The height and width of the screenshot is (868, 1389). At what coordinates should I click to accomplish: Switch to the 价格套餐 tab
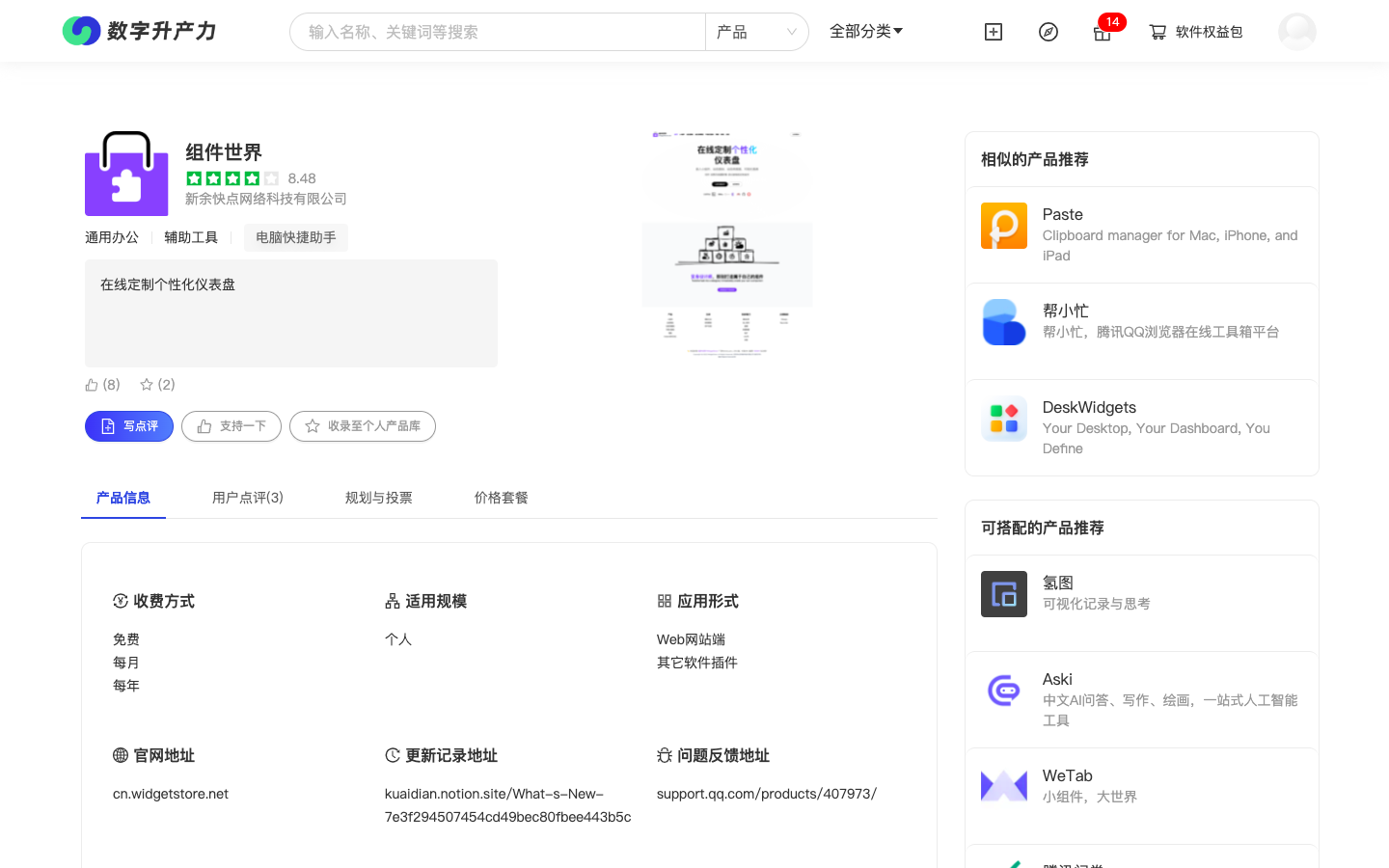[x=502, y=498]
